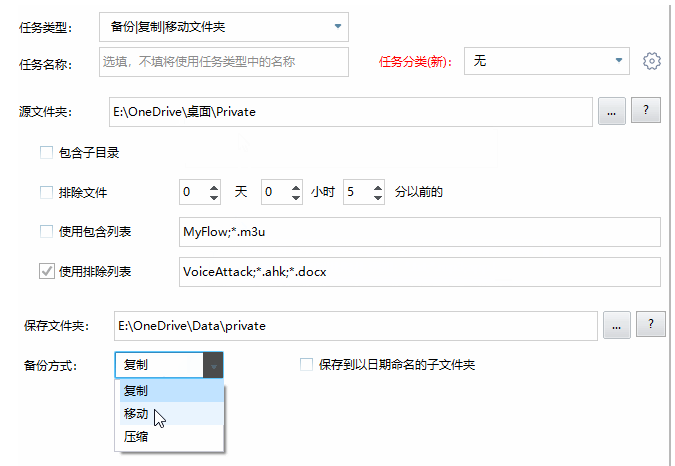Enable the 使用包含列表 checkbox
The height and width of the screenshot is (466, 675).
tap(46, 231)
